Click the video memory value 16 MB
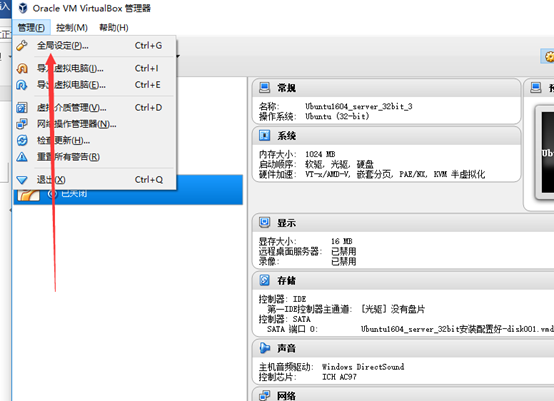 tap(342, 241)
